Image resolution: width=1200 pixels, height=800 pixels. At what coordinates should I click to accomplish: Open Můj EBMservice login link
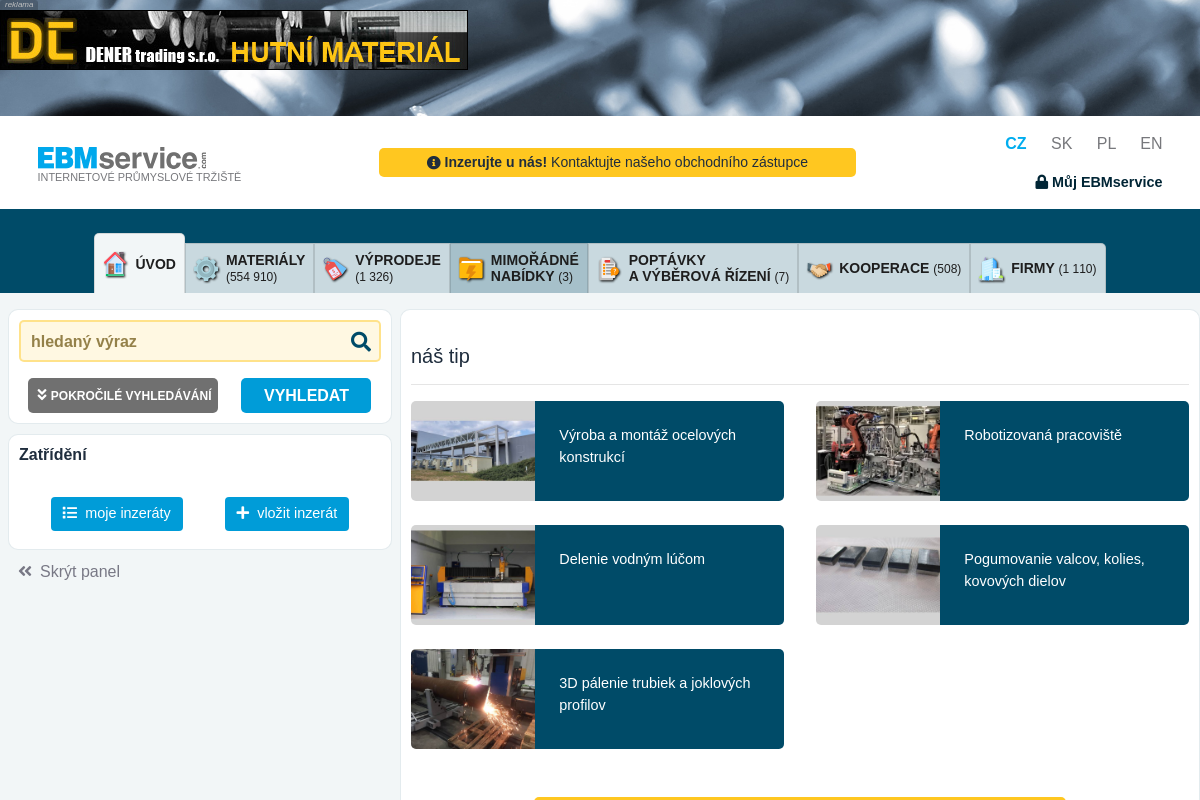pyautogui.click(x=1099, y=182)
